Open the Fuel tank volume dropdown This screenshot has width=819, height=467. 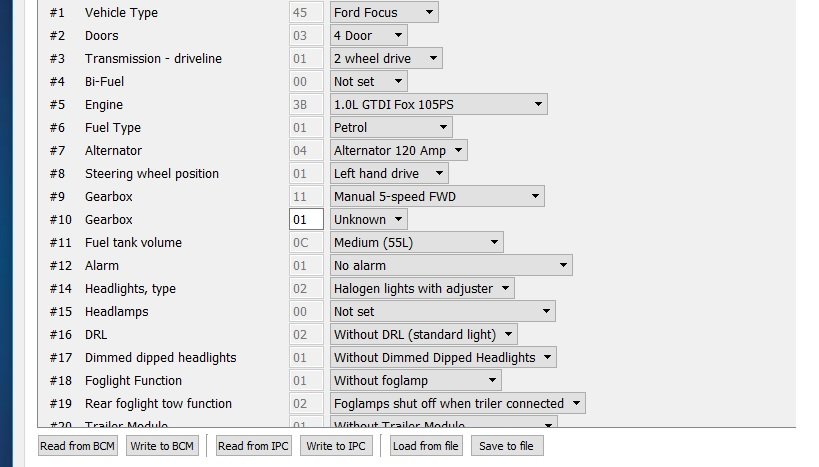coord(416,243)
